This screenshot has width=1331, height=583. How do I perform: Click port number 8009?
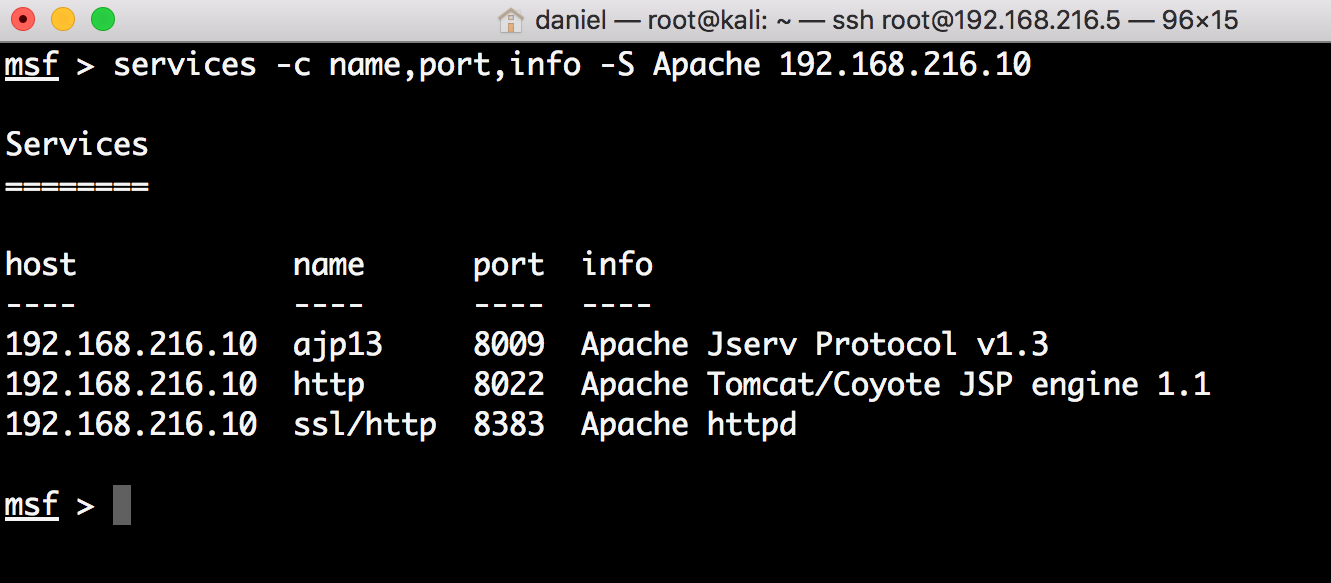pos(508,345)
